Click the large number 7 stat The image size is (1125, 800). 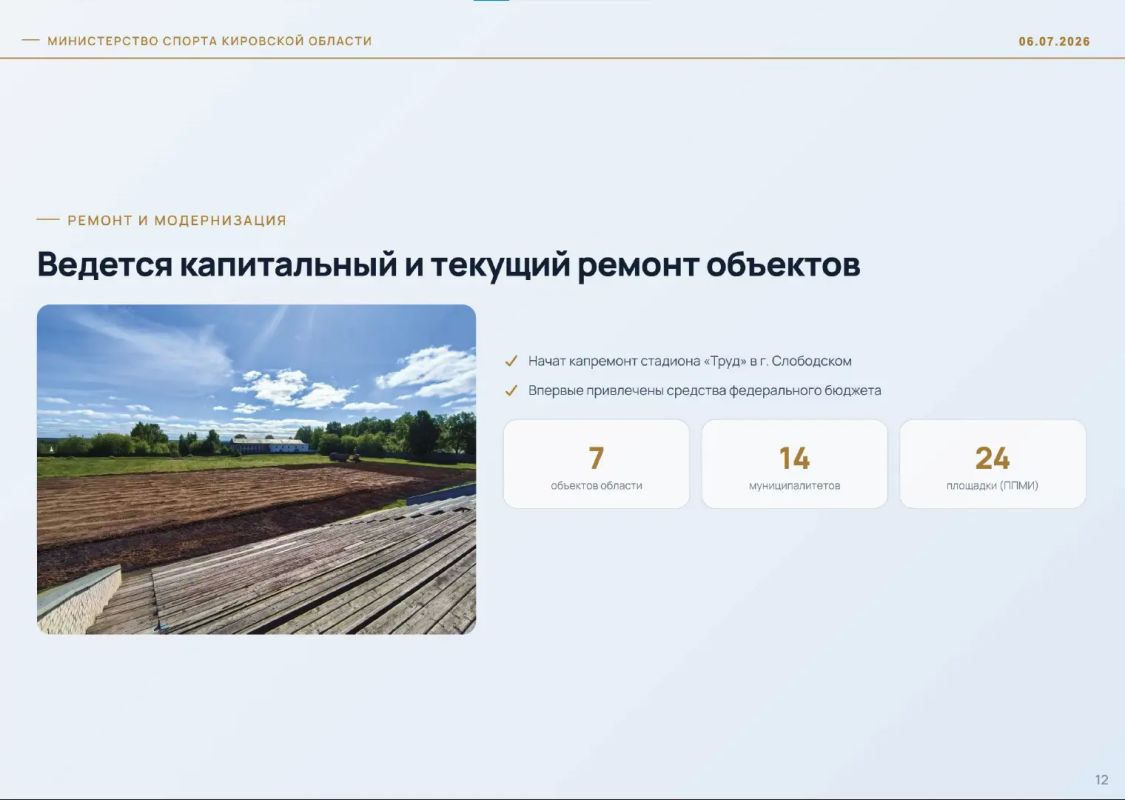pos(596,458)
